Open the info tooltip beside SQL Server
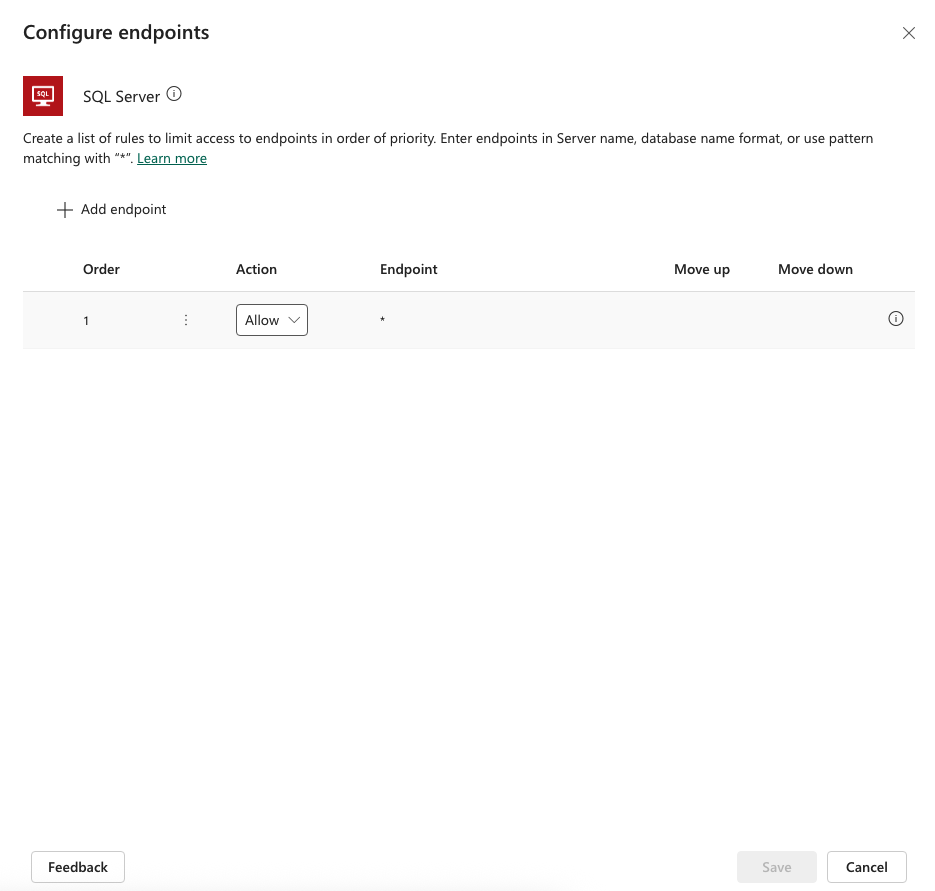Screen dimensions: 935x891 [174, 92]
